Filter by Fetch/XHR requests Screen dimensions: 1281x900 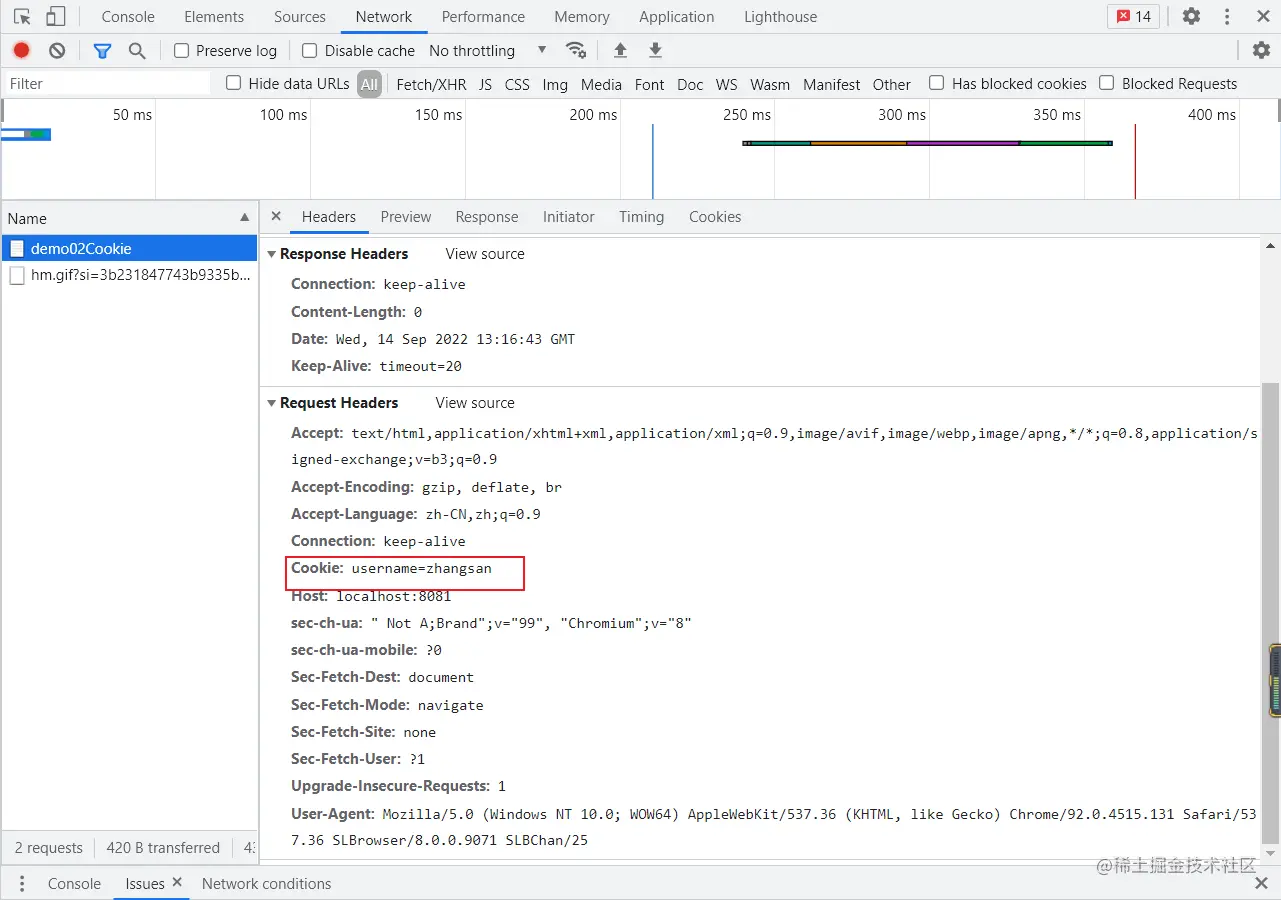coord(431,84)
